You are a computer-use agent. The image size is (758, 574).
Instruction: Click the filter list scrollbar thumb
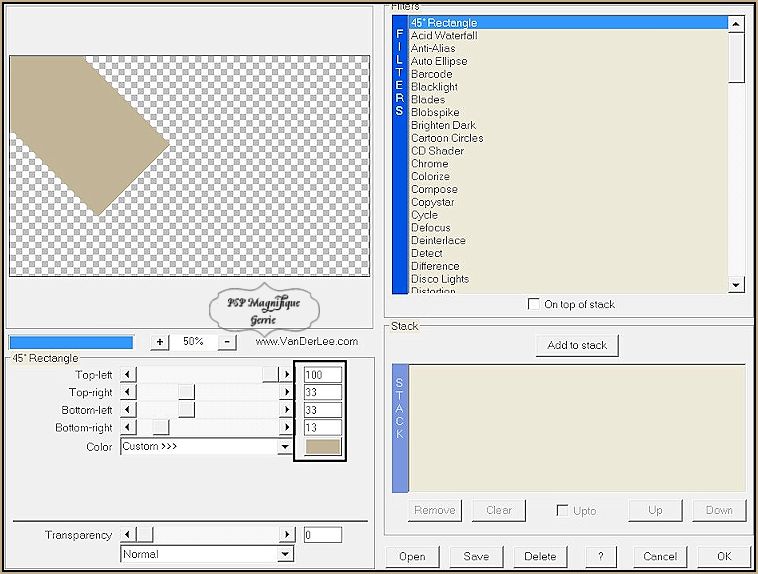736,58
